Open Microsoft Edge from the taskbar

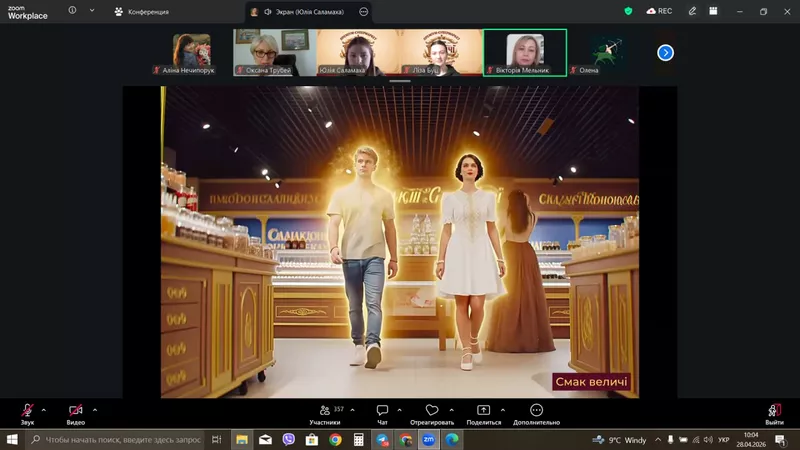pyautogui.click(x=452, y=439)
